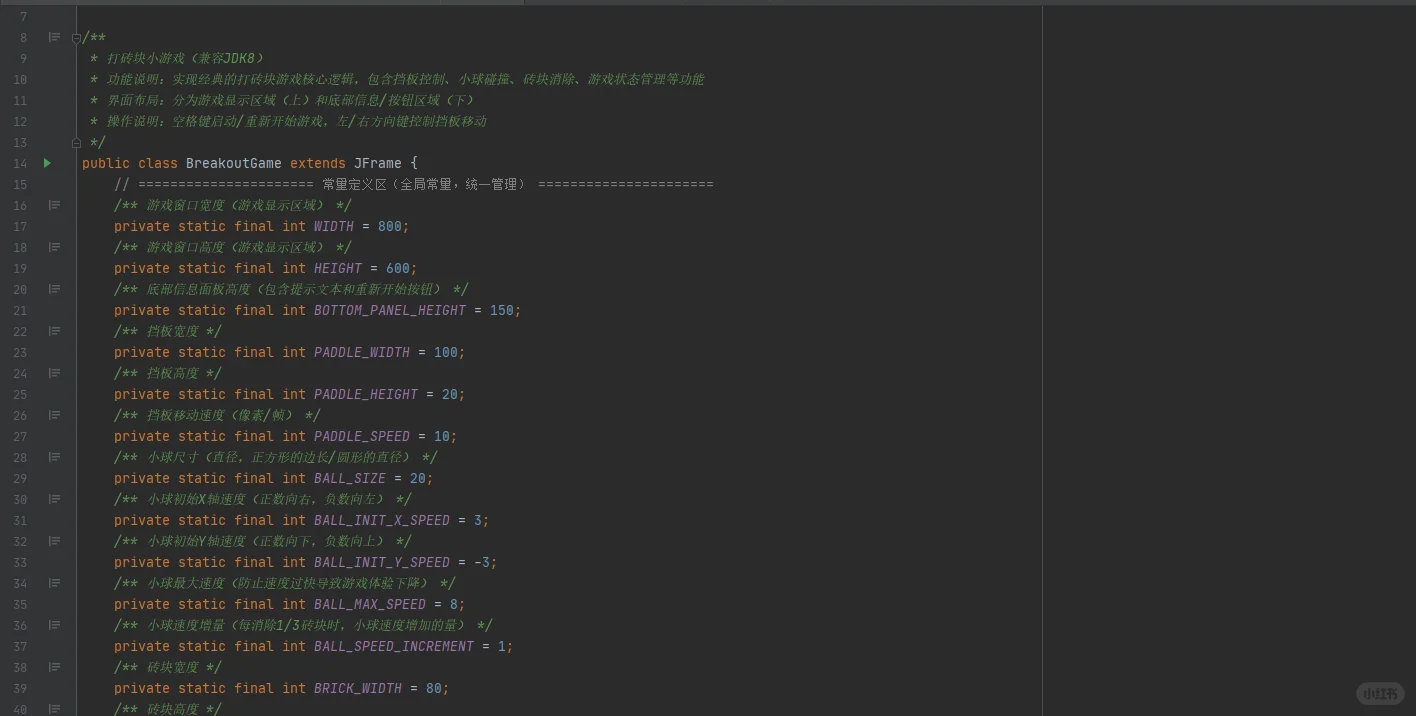The image size is (1416, 716).
Task: Click line number 21 in the gutter
Action: click(20, 310)
